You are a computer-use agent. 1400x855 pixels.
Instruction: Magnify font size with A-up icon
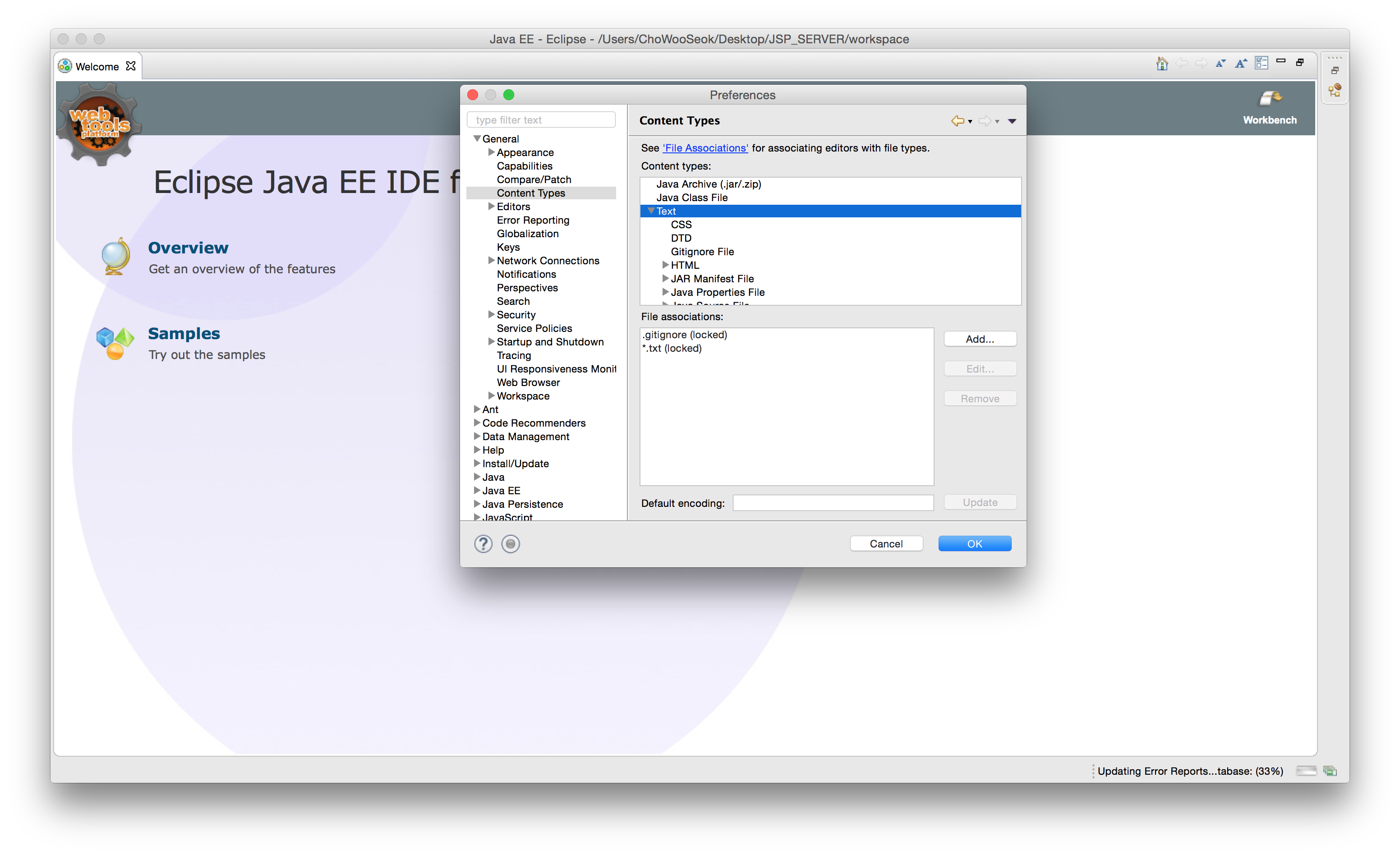[1240, 64]
